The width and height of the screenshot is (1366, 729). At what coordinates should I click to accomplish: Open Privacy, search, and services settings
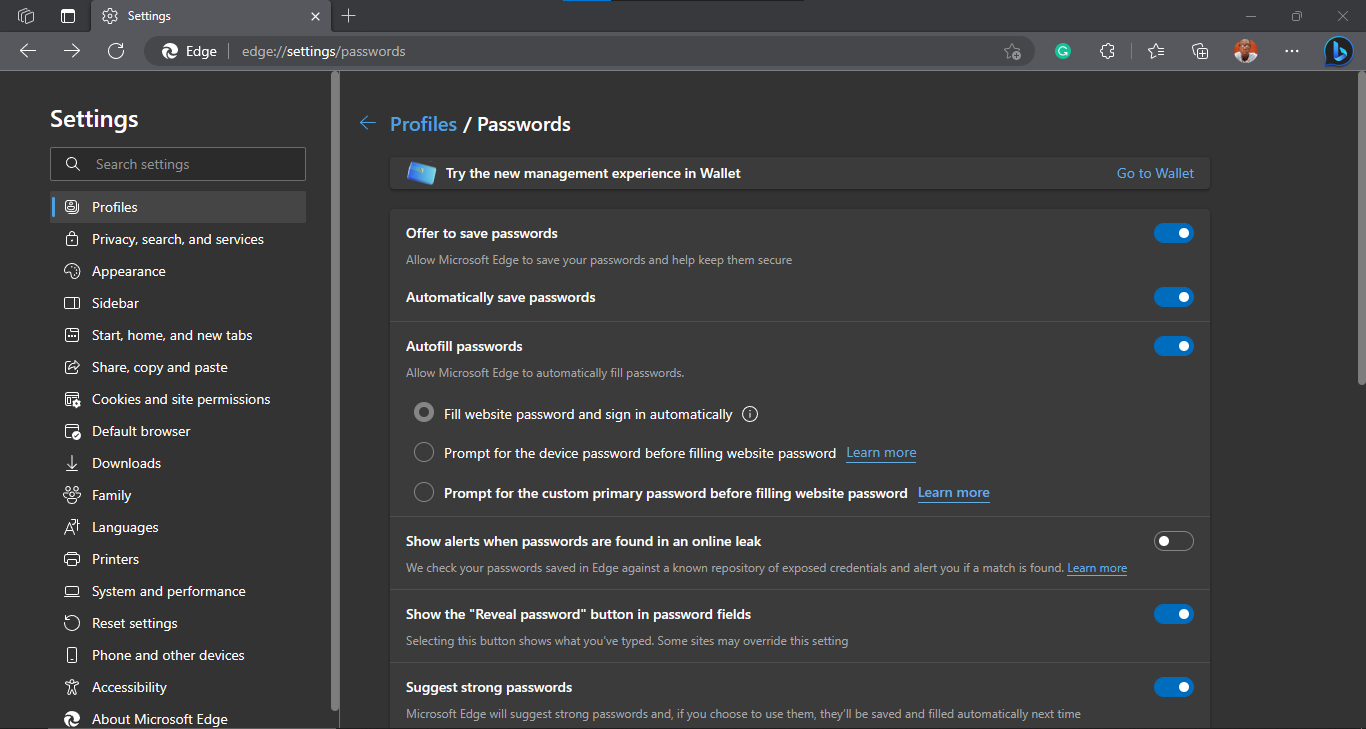tap(178, 239)
